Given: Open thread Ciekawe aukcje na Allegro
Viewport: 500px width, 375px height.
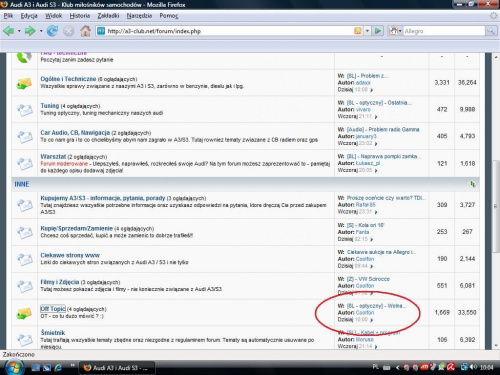Looking at the screenshot, I should pyautogui.click(x=381, y=252).
